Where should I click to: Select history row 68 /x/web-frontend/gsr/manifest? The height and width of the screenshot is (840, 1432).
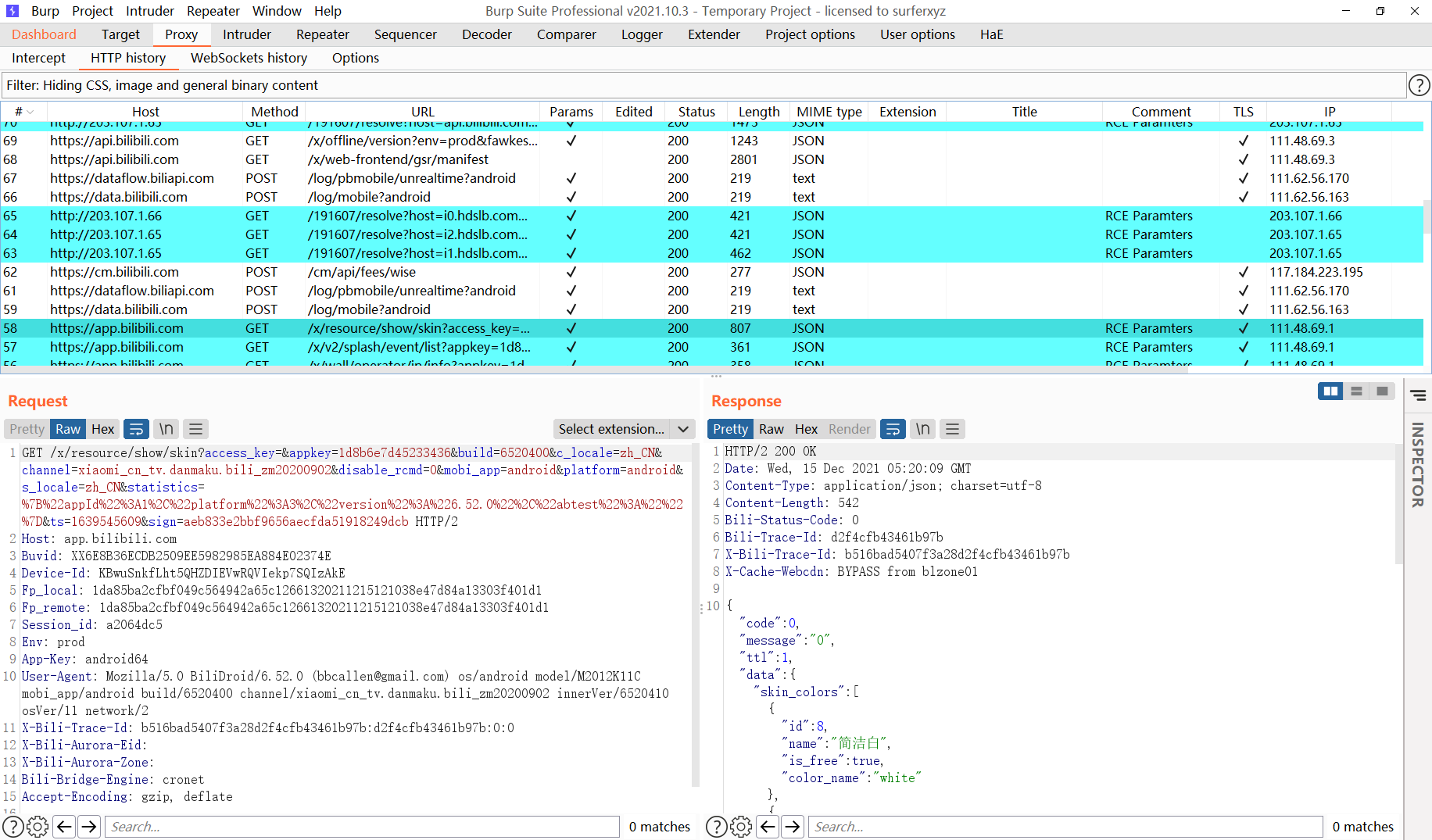[711, 159]
